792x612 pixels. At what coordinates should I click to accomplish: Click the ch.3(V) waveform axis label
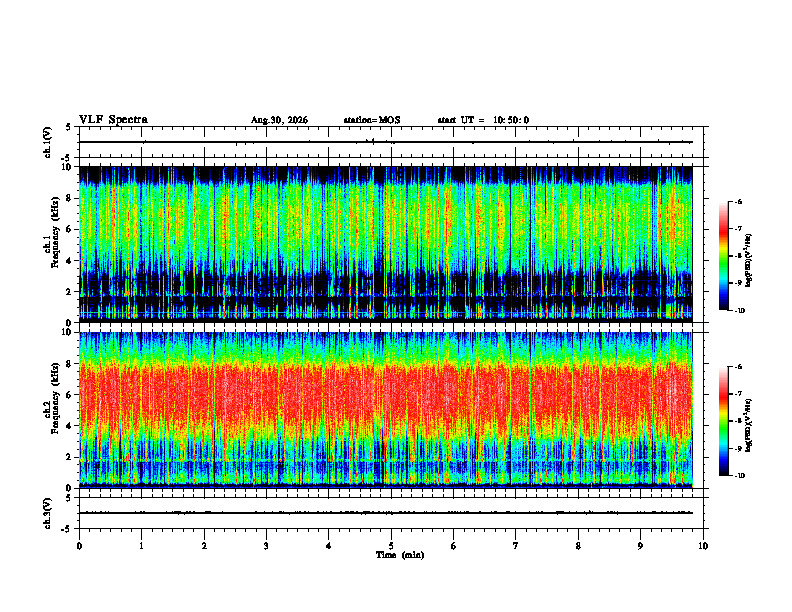(x=48, y=513)
